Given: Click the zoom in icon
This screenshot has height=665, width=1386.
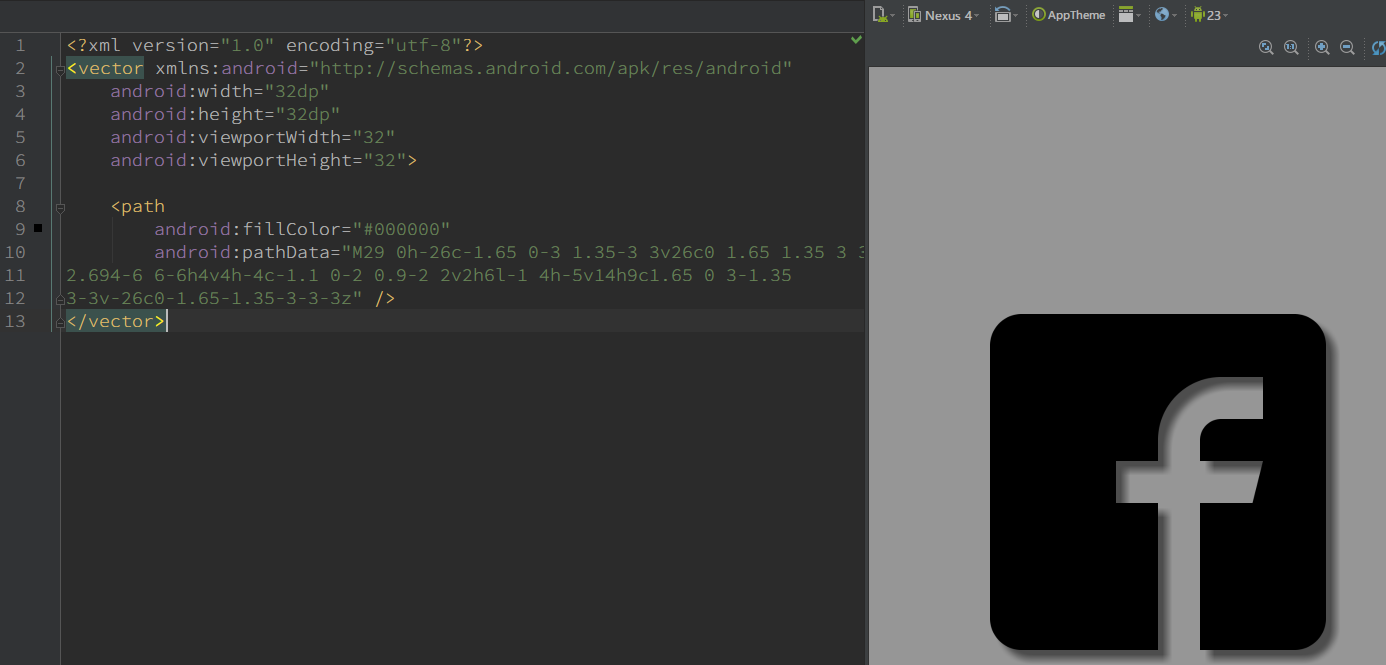Looking at the screenshot, I should [1322, 47].
